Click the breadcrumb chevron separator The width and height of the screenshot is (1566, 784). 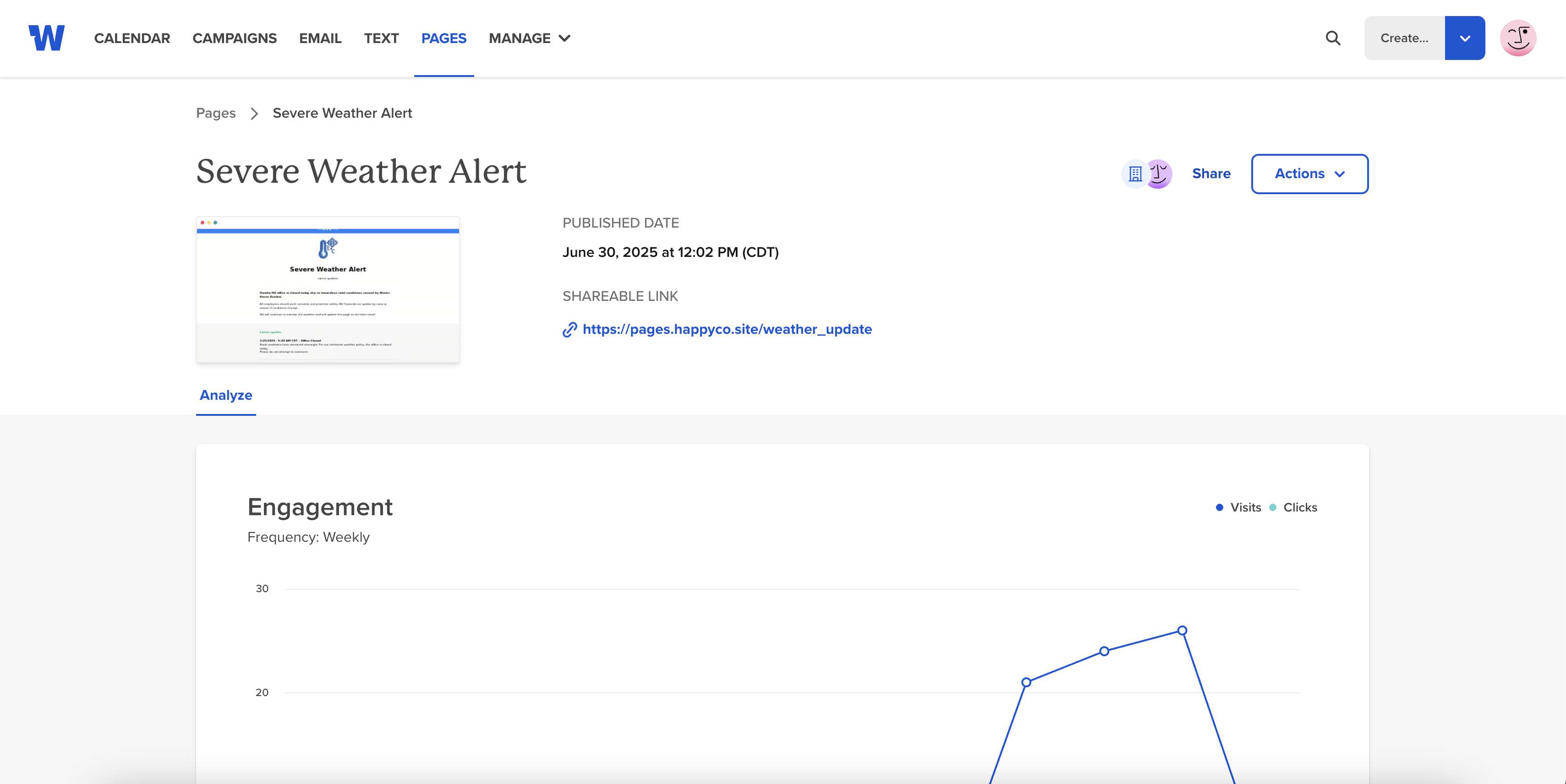(x=254, y=114)
